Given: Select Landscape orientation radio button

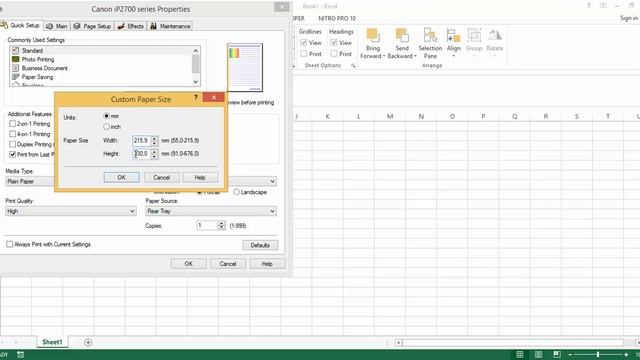Looking at the screenshot, I should [237, 192].
